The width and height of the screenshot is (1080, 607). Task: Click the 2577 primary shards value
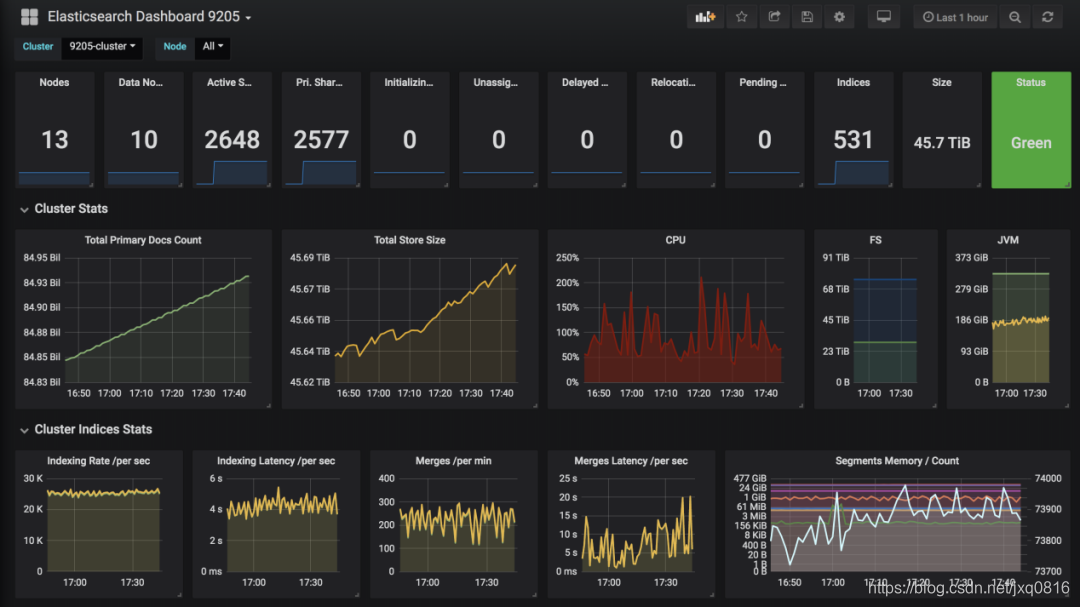click(x=321, y=140)
